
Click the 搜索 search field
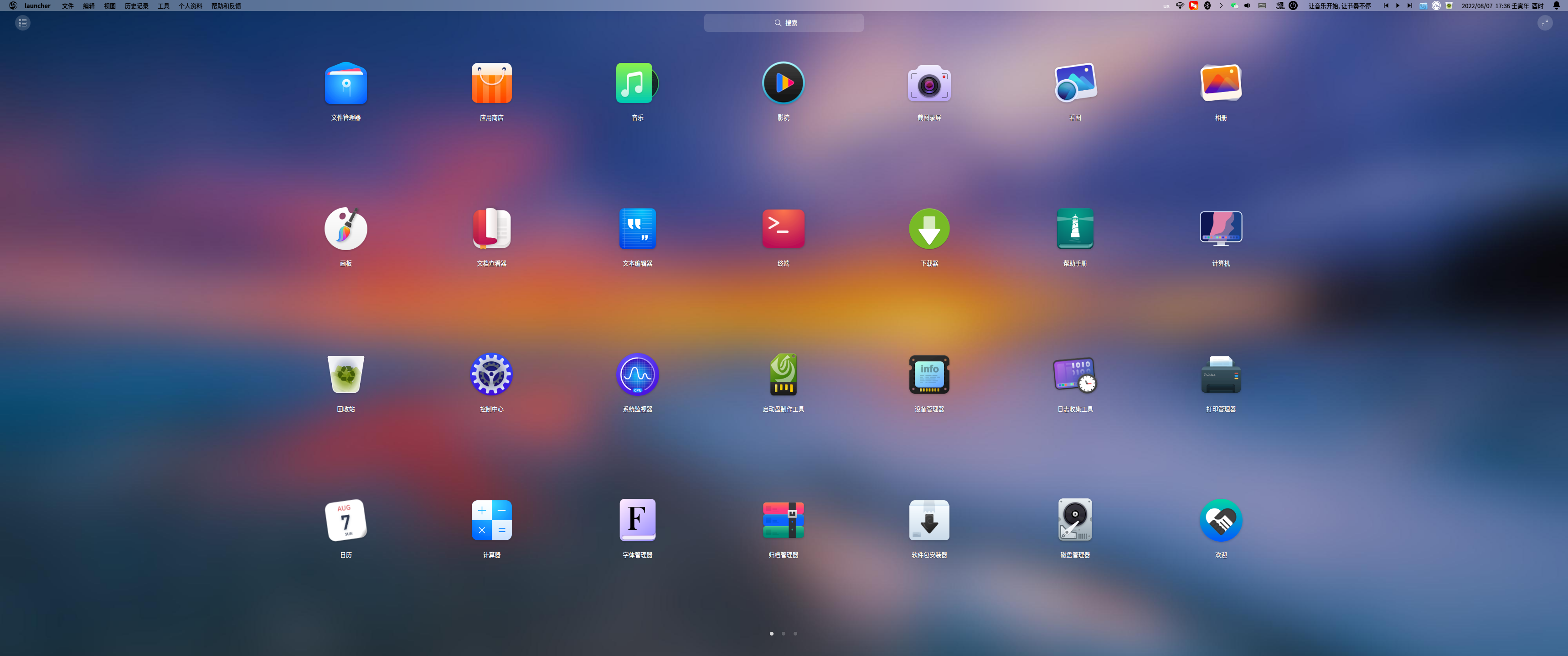[784, 23]
